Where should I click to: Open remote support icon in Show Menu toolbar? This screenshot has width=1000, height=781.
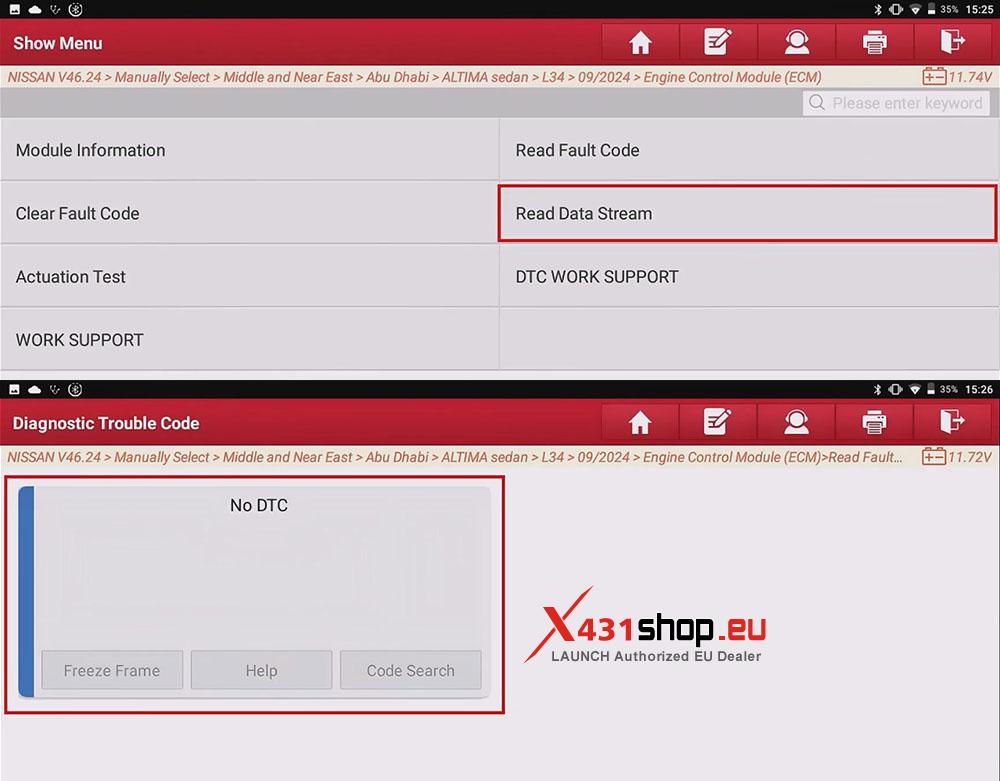[797, 43]
